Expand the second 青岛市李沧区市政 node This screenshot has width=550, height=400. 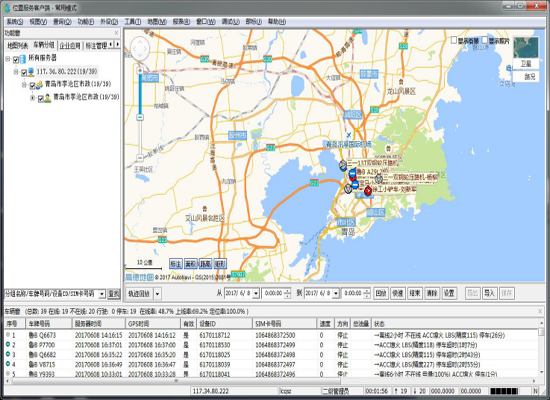[x=32, y=98]
